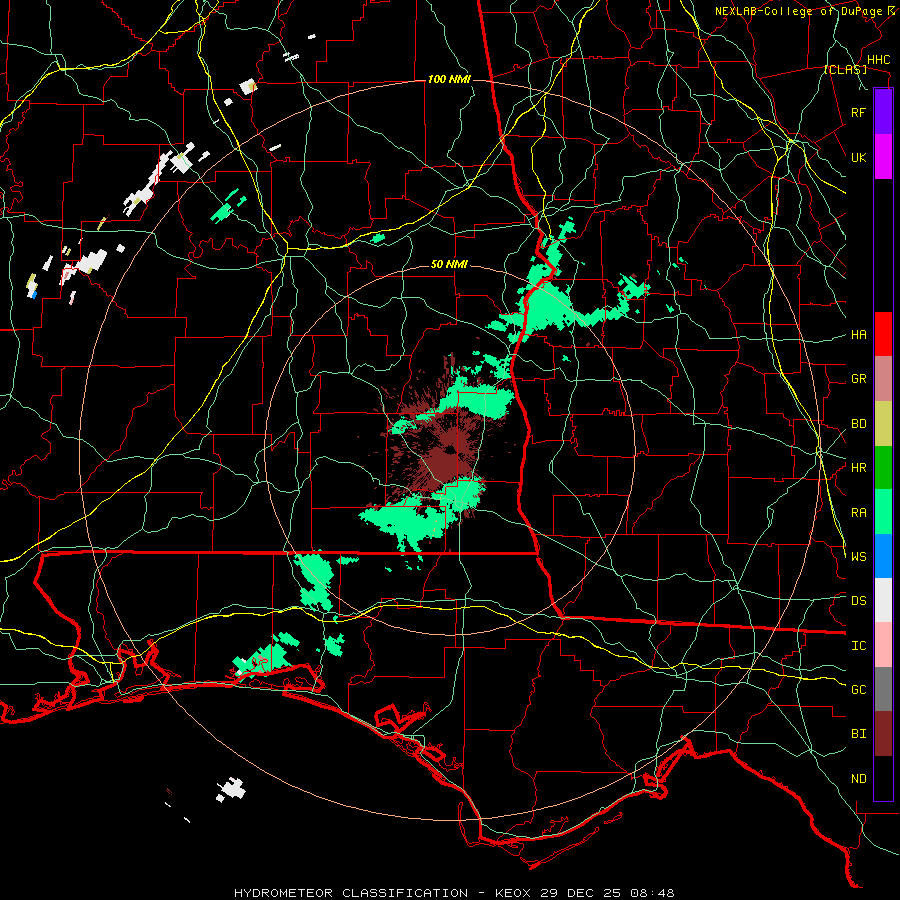This screenshot has height=900, width=900.
Task: Click the WS legend label
Action: [x=859, y=557]
